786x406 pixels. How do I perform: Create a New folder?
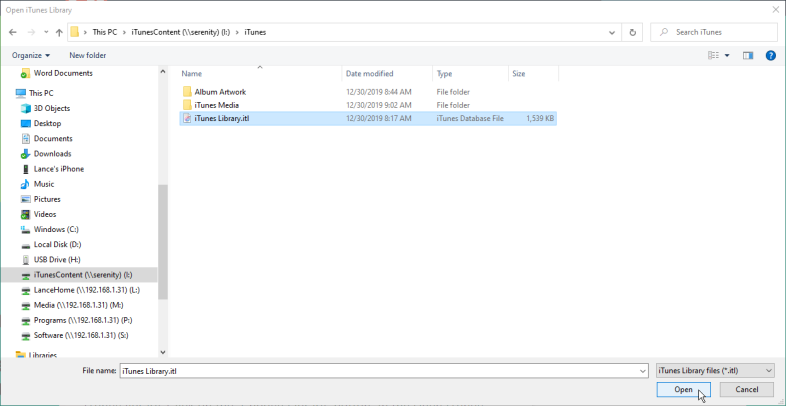(x=88, y=55)
